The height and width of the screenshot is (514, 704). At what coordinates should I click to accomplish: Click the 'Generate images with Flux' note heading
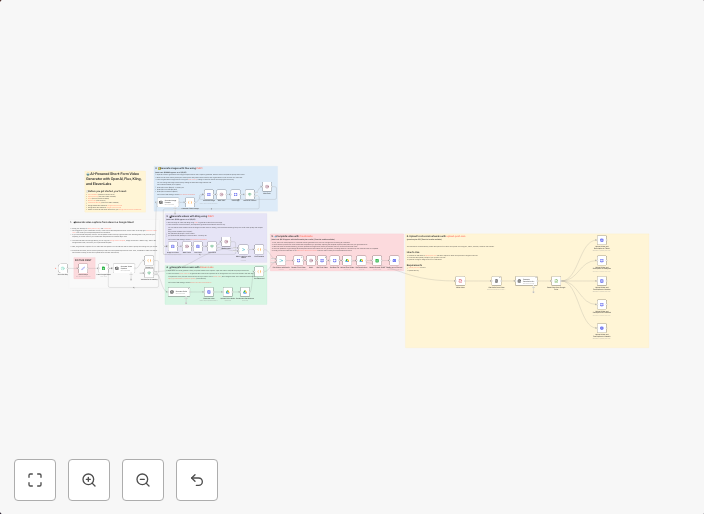(x=180, y=168)
